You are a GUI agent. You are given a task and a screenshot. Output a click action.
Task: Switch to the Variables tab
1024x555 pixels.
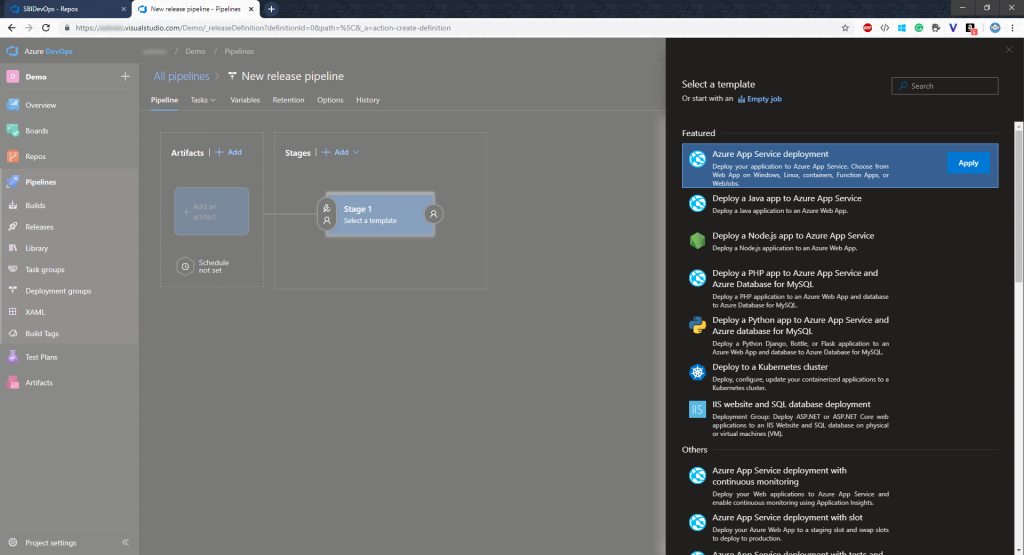(x=245, y=100)
